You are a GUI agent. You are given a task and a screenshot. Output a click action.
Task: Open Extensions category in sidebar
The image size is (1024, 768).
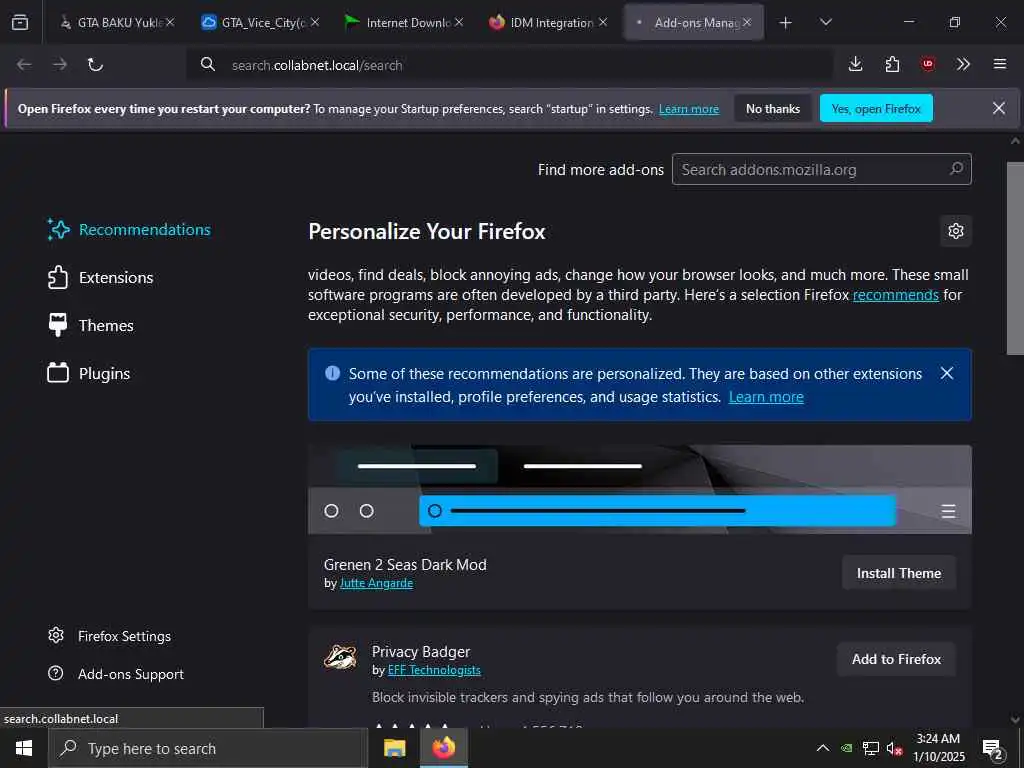[101, 278]
